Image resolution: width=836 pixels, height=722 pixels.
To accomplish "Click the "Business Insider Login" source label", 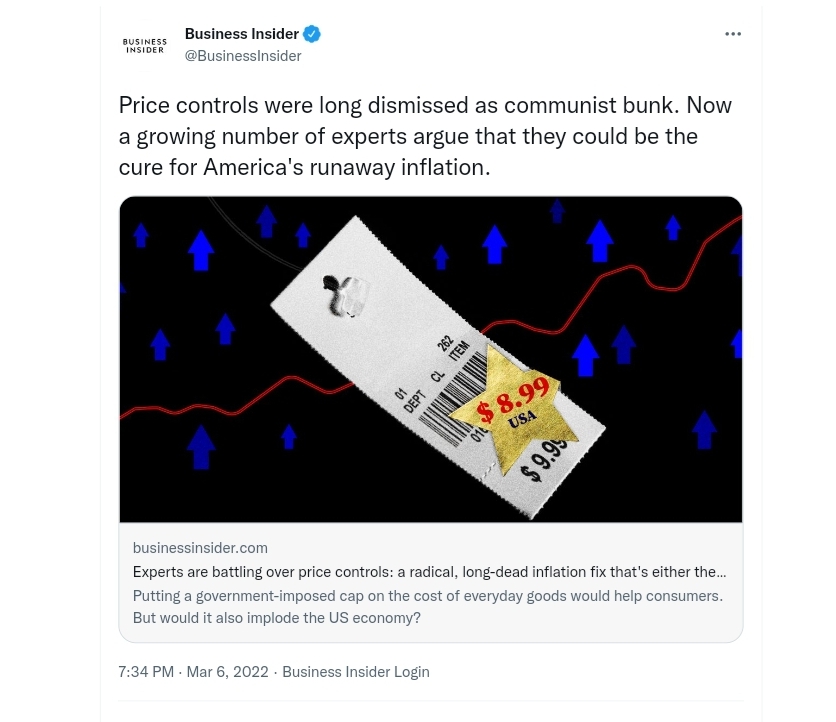I will [x=355, y=672].
